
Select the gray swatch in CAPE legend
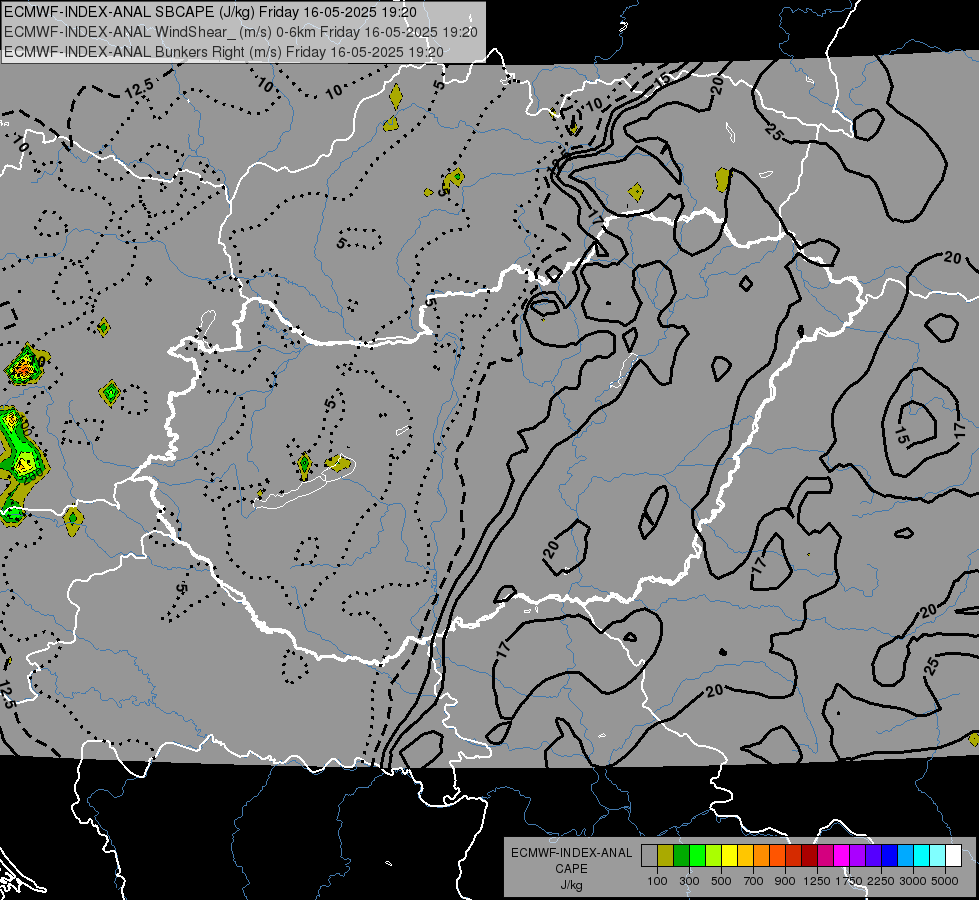(649, 856)
